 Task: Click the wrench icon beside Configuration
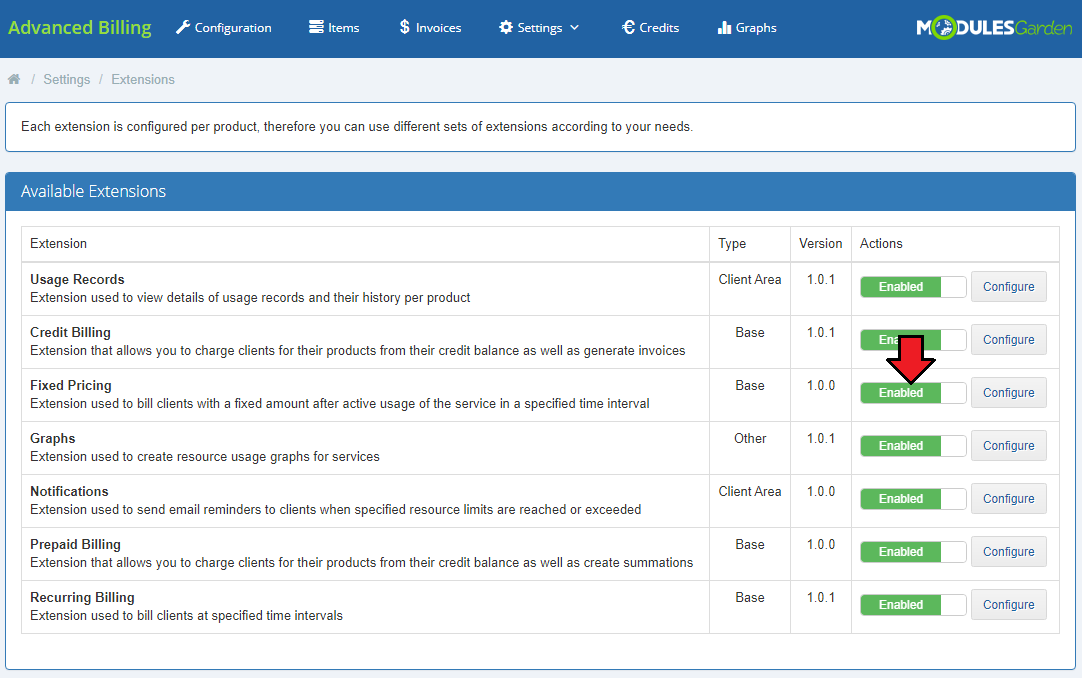(x=182, y=28)
